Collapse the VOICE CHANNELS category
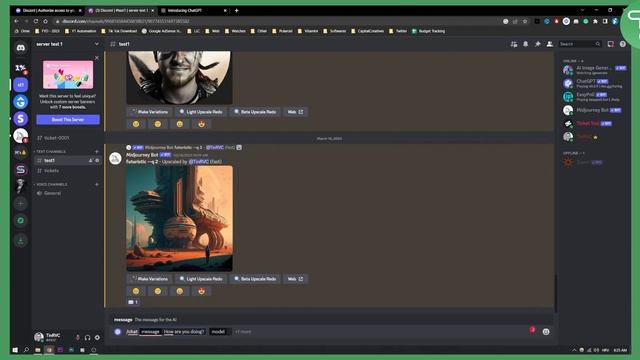Image resolution: width=640 pixels, height=360 pixels. [51, 184]
